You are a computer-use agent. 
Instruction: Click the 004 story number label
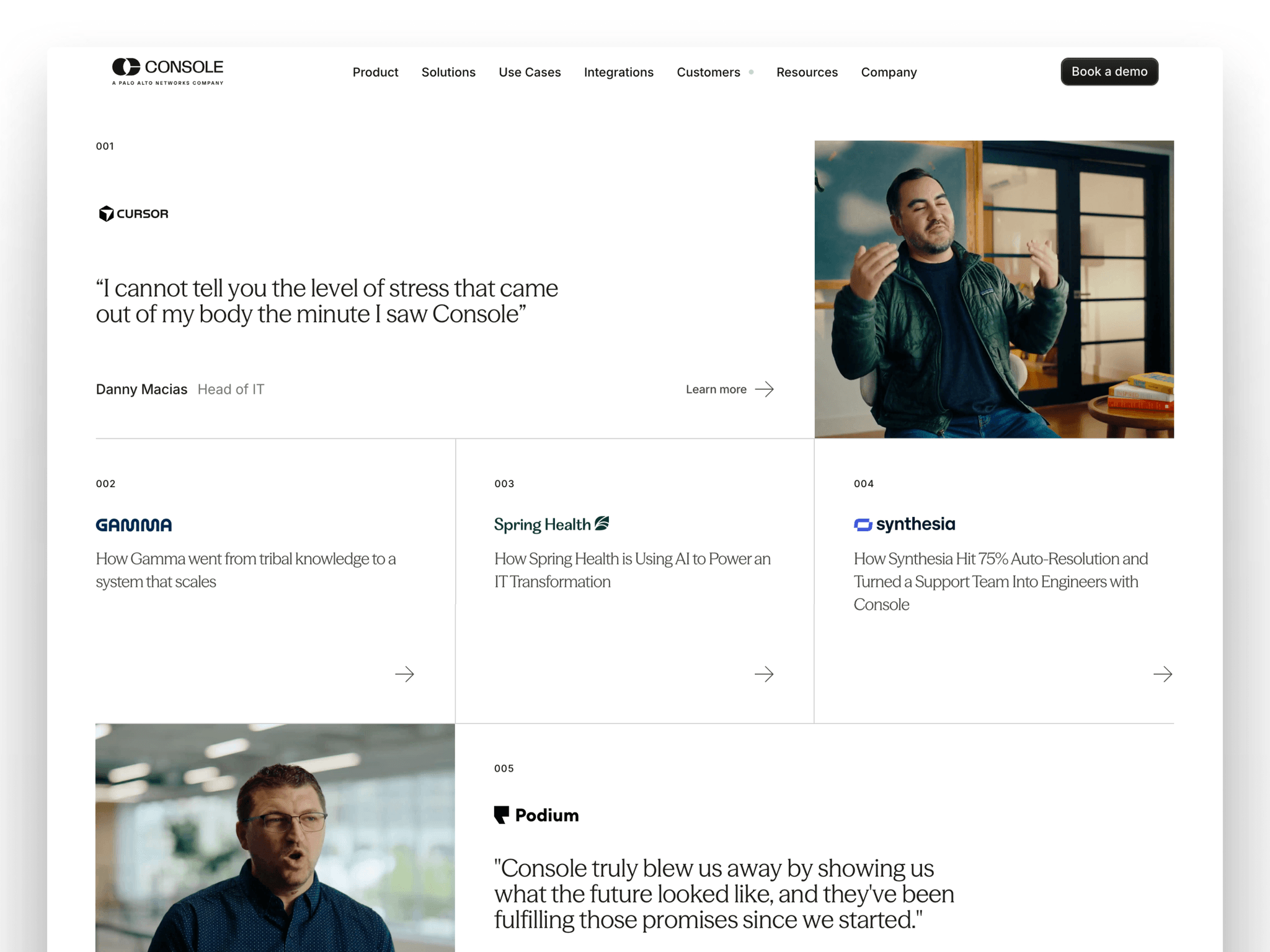coord(863,483)
